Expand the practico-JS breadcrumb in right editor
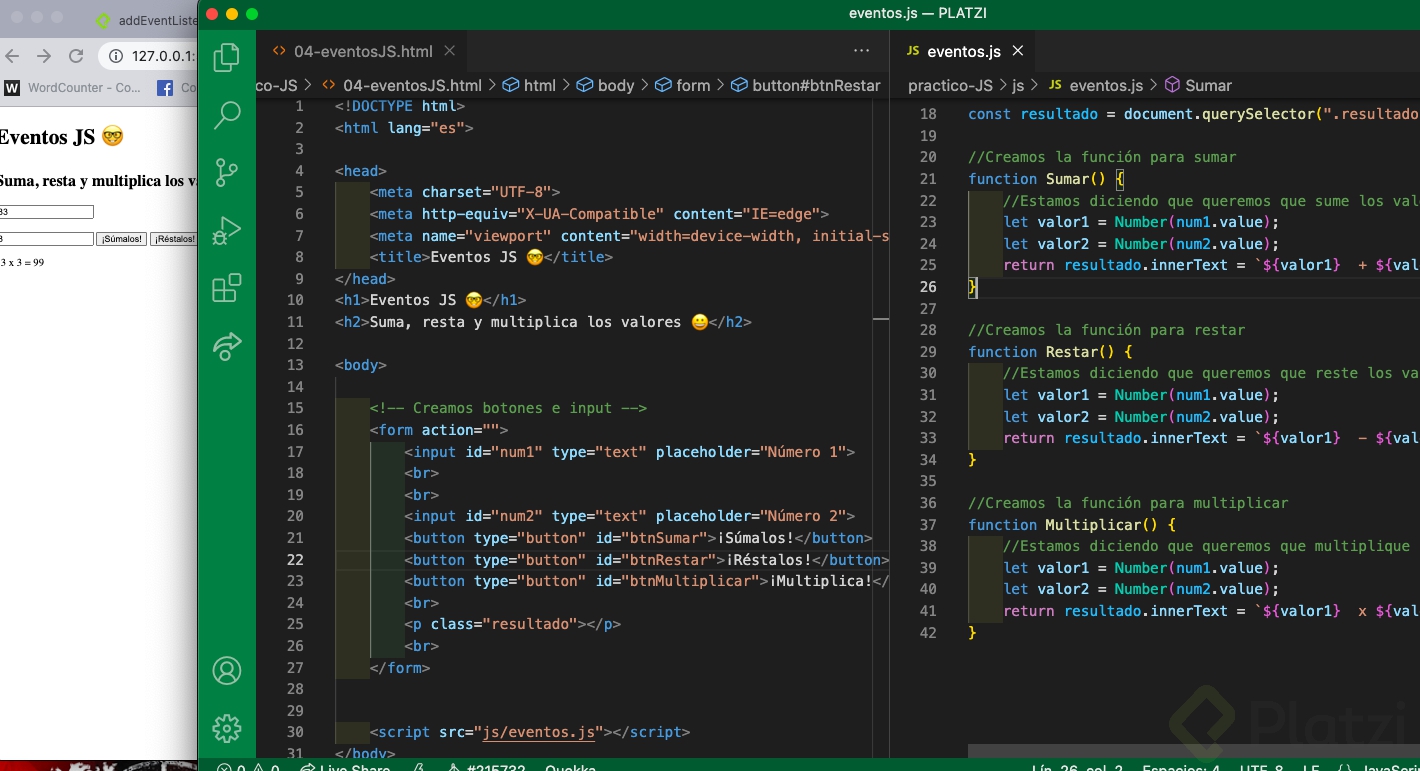Screen dimensions: 1420x771 [950, 86]
